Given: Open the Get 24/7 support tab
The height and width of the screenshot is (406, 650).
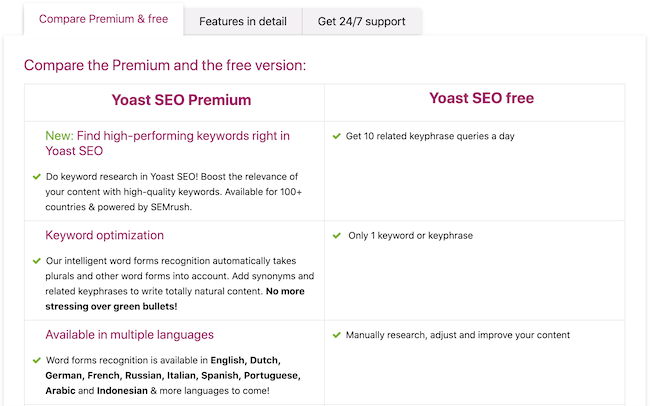Looking at the screenshot, I should 361,21.
